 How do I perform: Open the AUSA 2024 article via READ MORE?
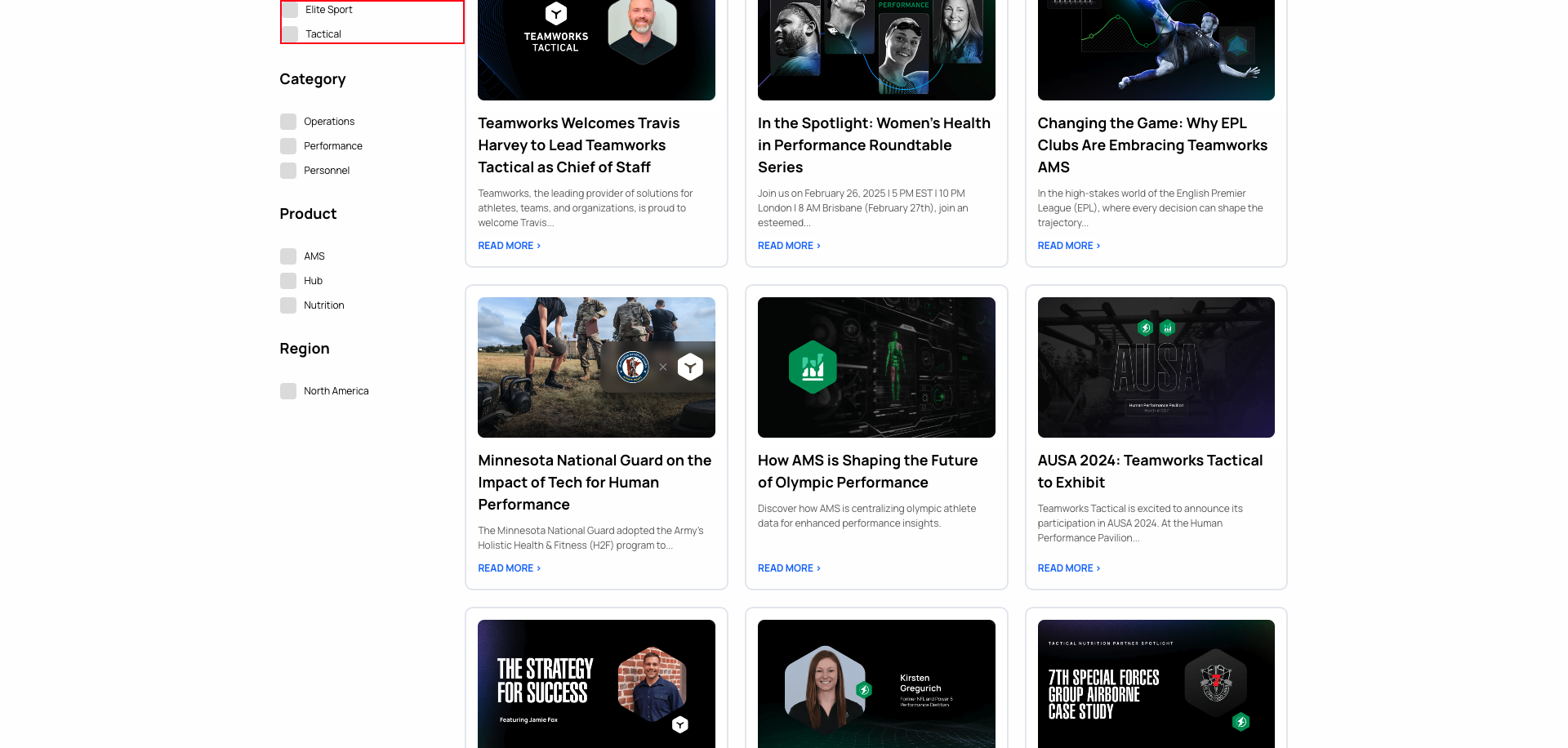point(1067,568)
